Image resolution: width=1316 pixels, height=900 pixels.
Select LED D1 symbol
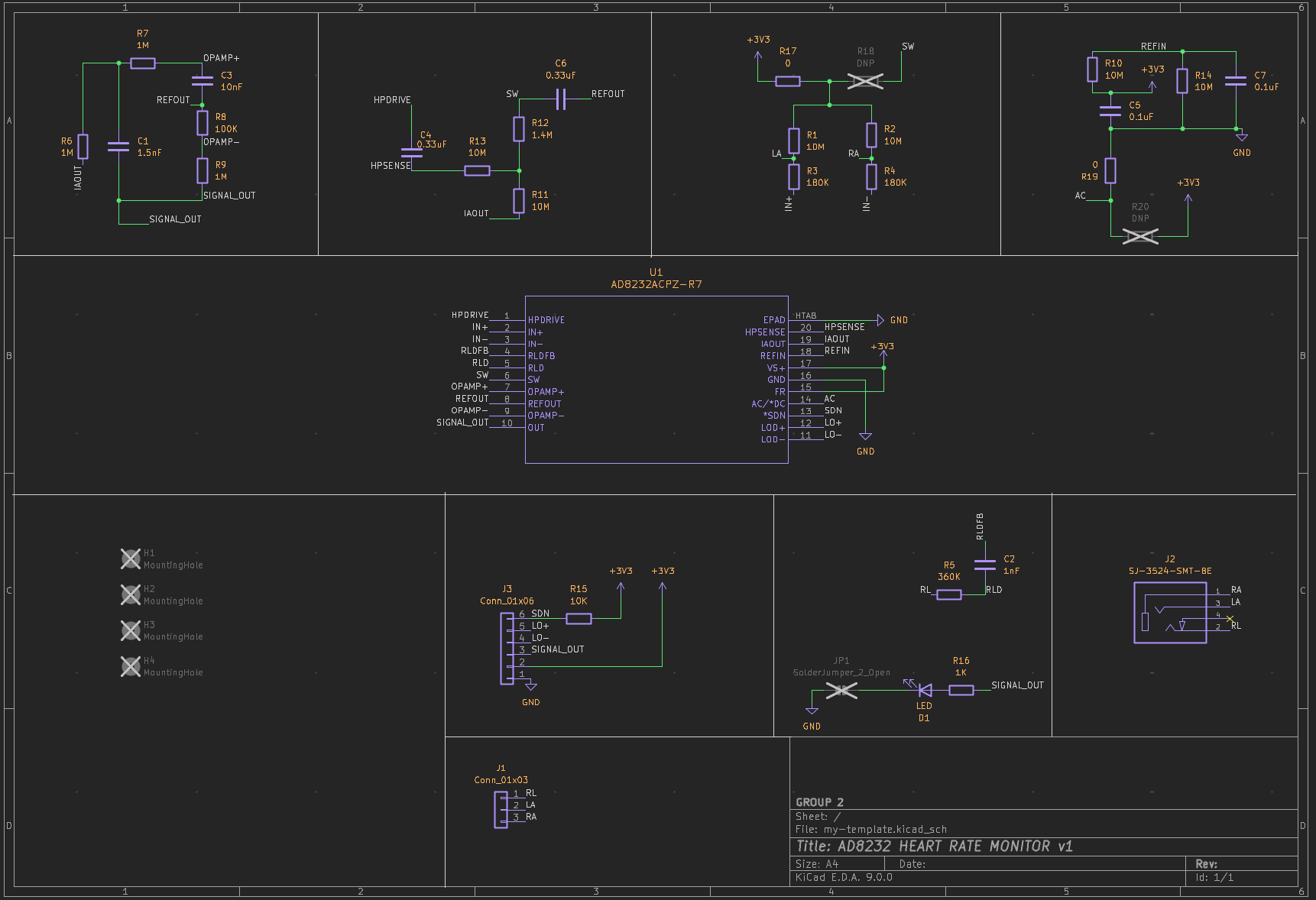point(924,690)
